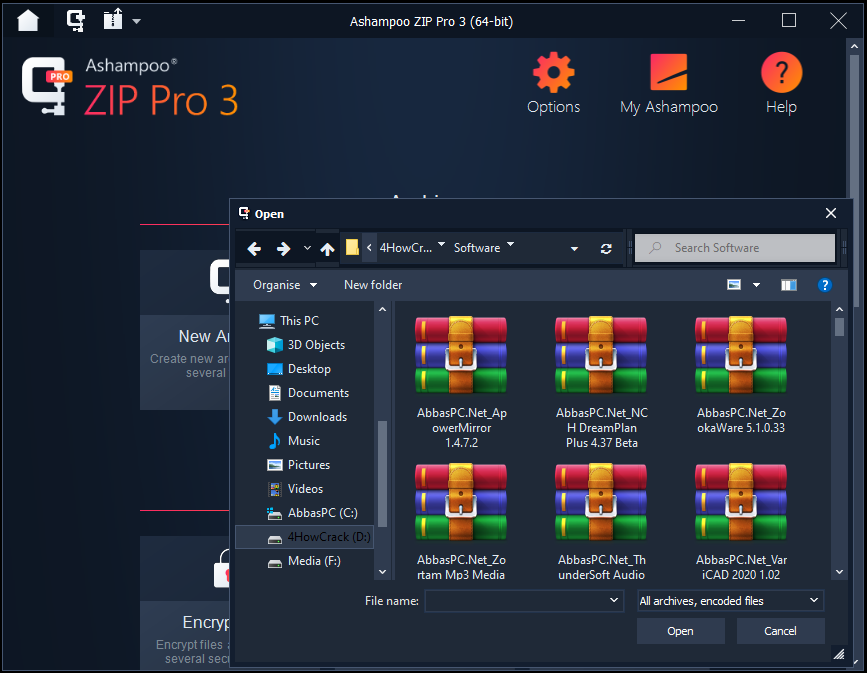Select Pictures in navigation tree
This screenshot has width=867, height=673.
pos(299,465)
